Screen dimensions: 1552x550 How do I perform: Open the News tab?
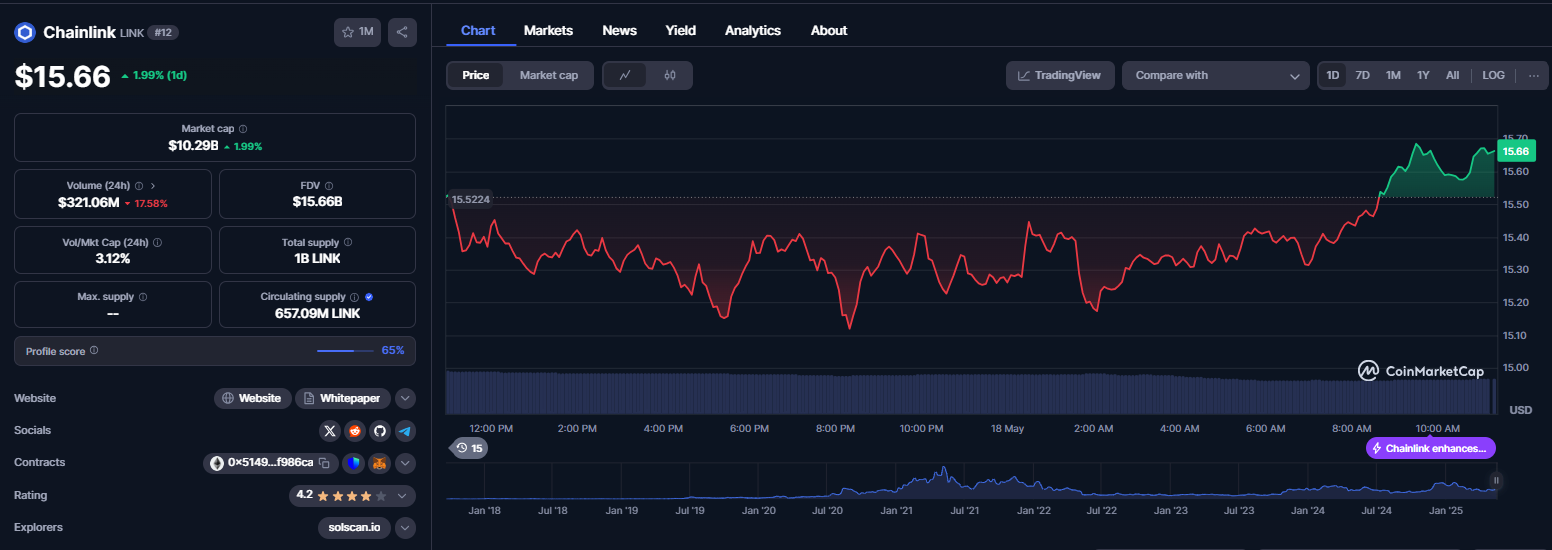pyautogui.click(x=620, y=30)
